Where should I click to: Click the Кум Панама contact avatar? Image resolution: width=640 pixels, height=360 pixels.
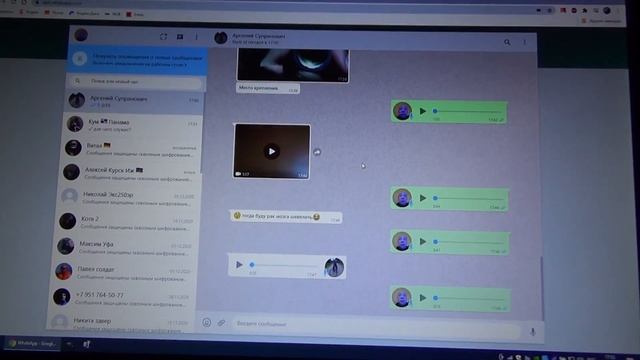tap(75, 124)
